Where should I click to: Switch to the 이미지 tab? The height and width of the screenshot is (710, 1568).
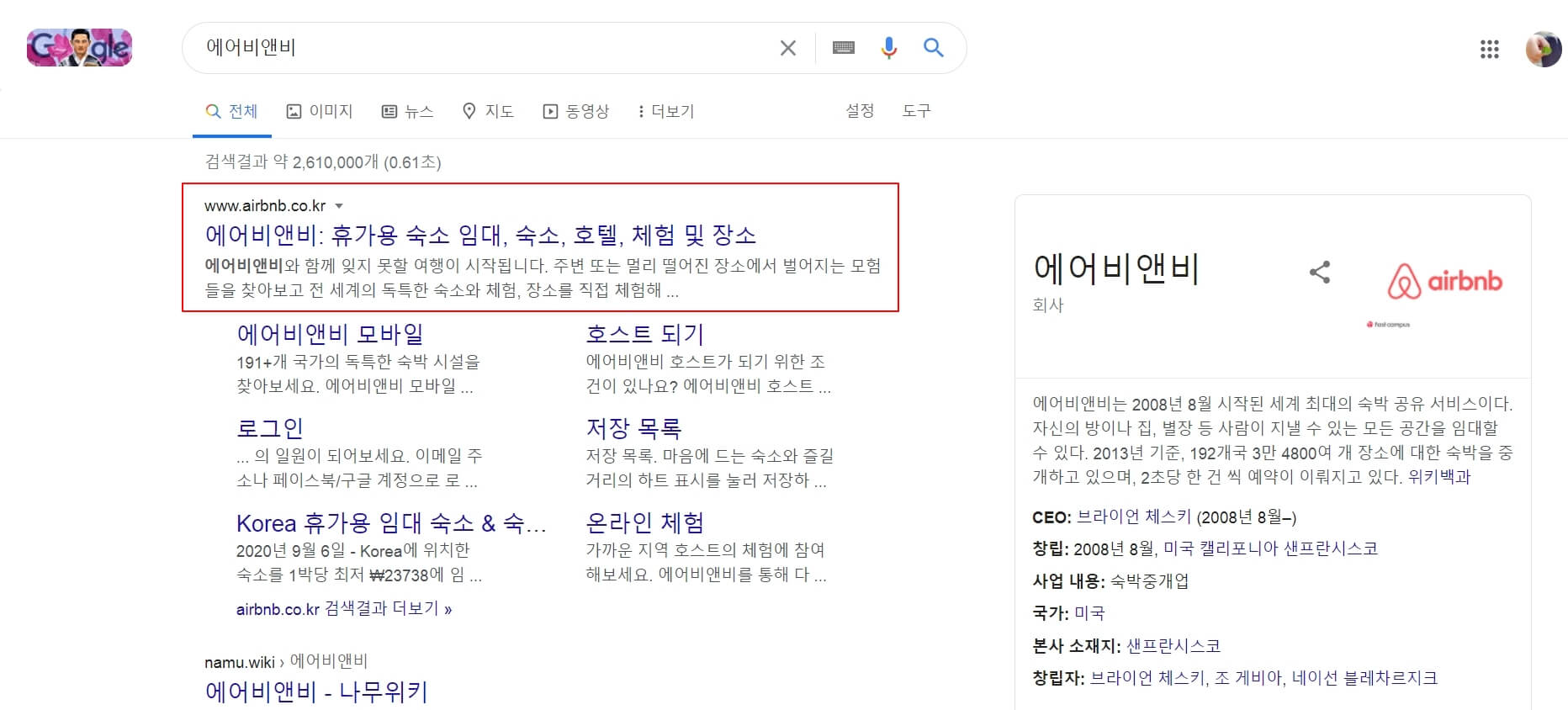[x=319, y=111]
